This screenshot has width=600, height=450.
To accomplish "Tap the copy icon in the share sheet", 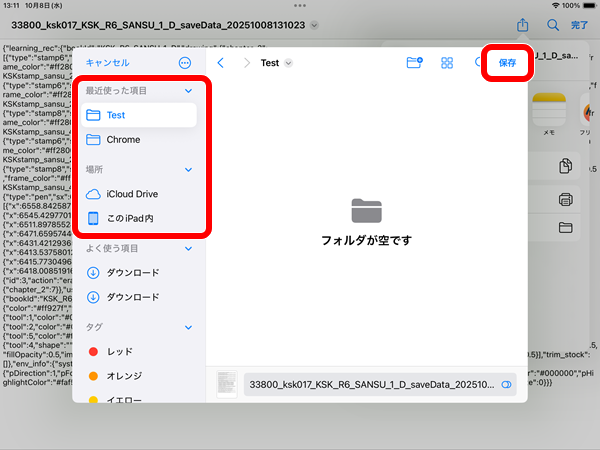I will point(566,166).
